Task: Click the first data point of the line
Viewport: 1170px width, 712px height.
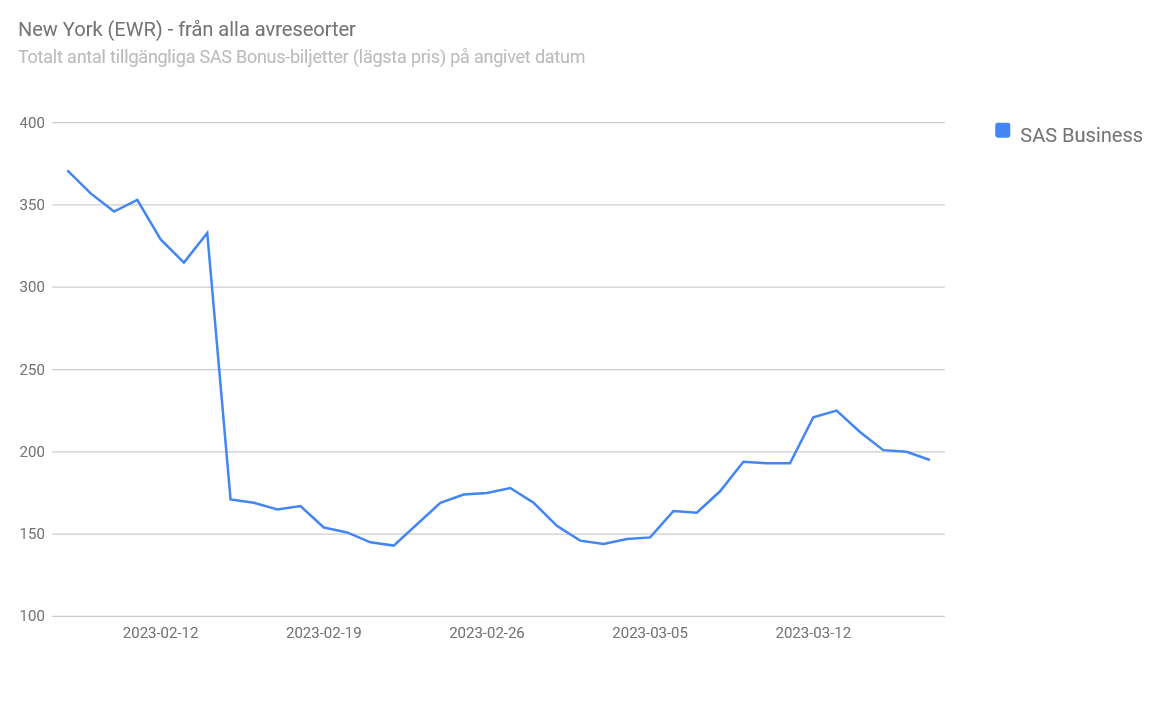Action: [68, 171]
